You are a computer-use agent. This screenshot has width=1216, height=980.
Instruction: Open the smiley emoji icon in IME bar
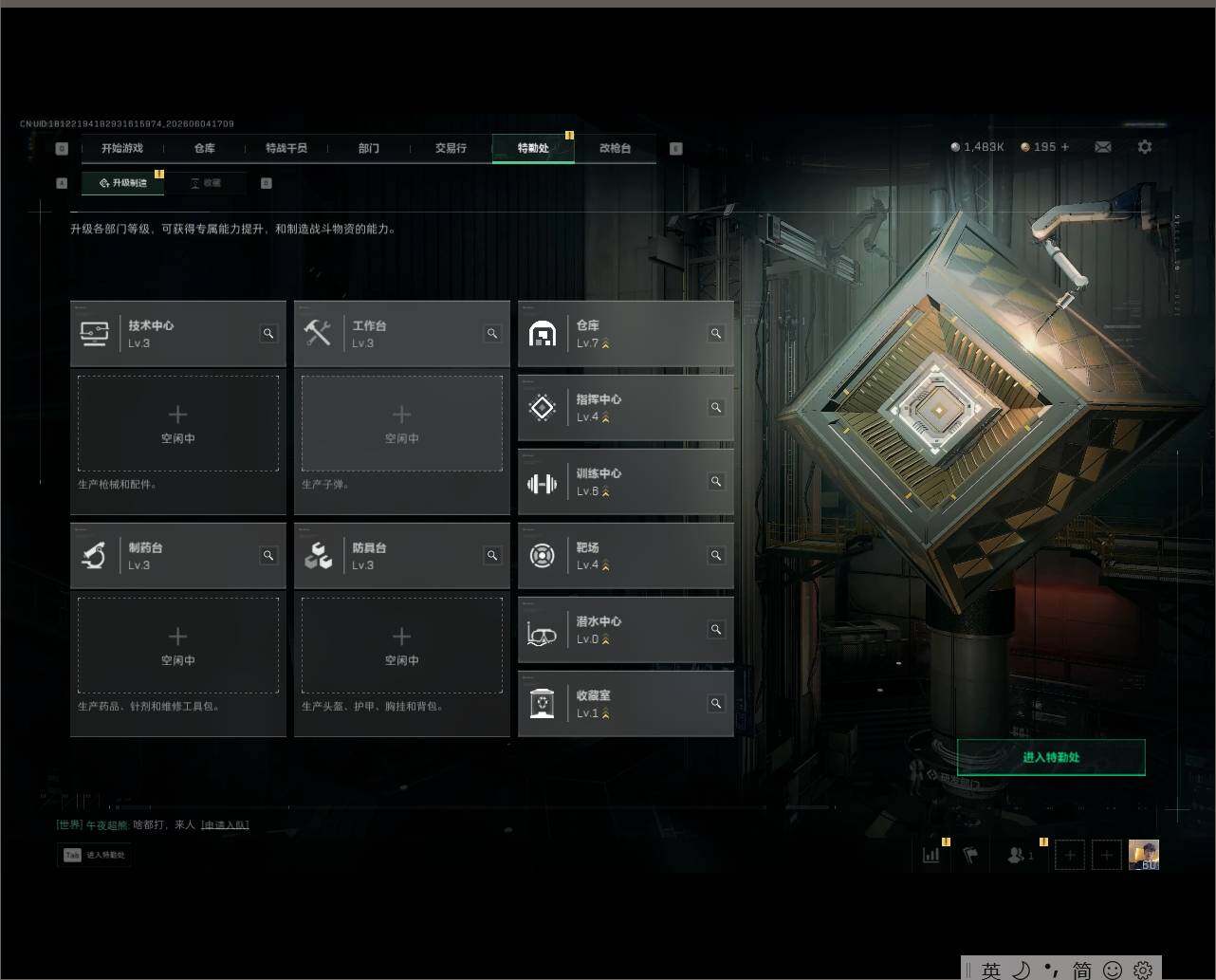1113,970
